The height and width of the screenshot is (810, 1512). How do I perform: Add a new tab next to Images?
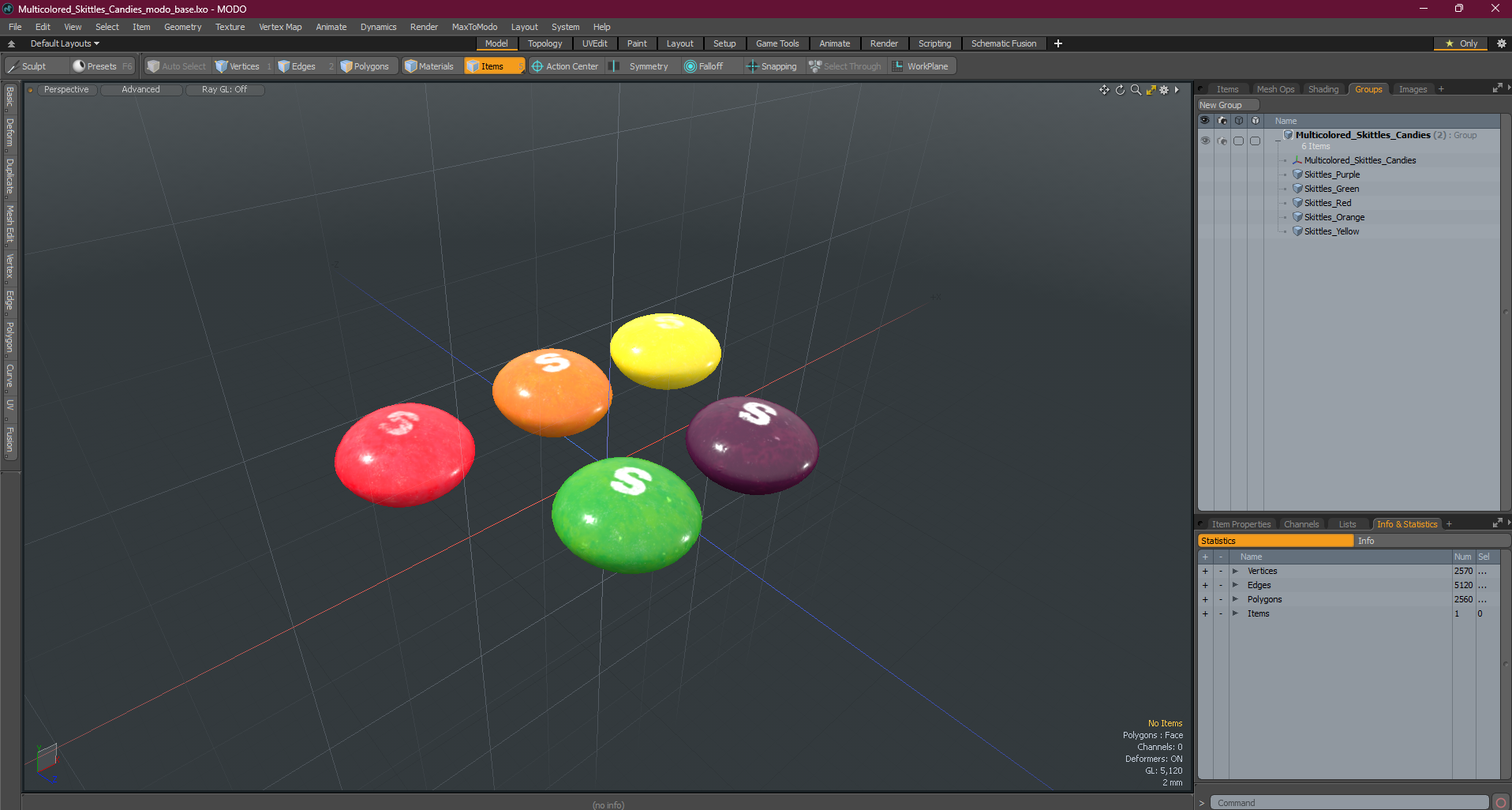[1441, 89]
